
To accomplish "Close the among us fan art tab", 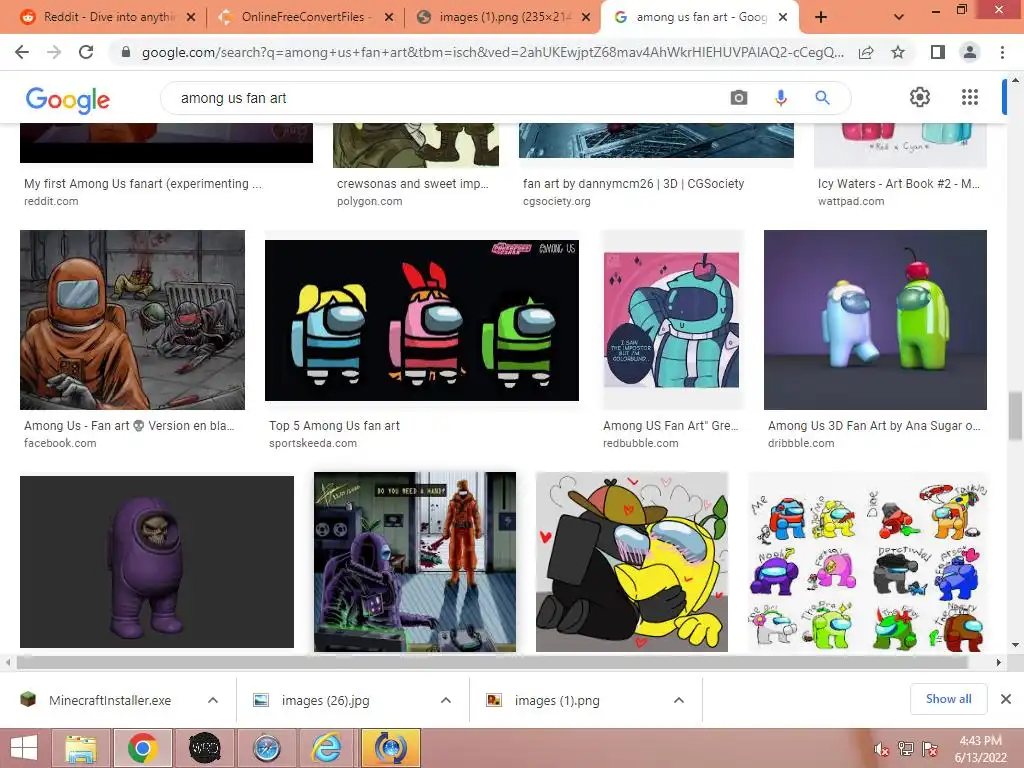I will click(x=783, y=17).
